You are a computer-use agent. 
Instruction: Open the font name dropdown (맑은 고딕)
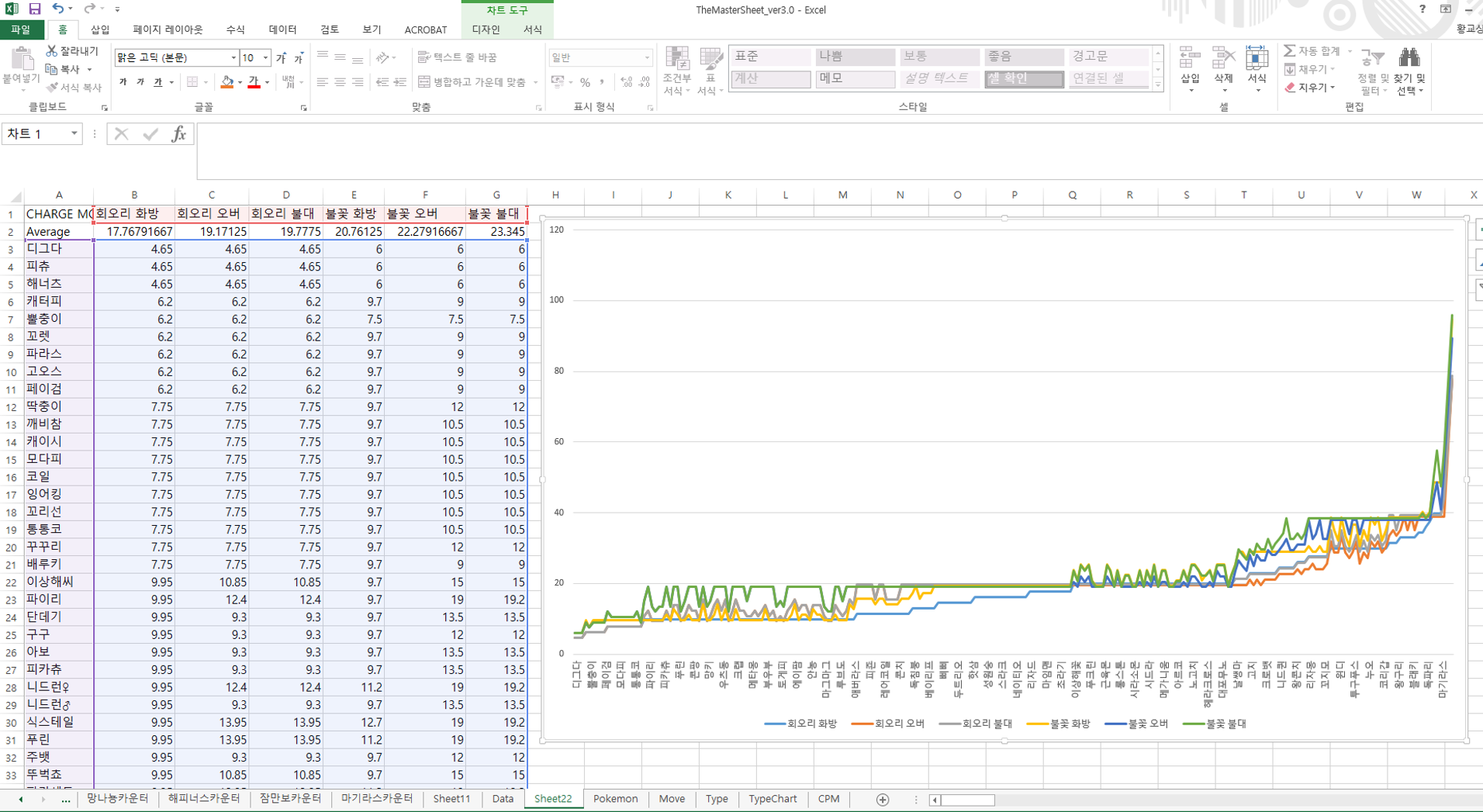pos(233,58)
